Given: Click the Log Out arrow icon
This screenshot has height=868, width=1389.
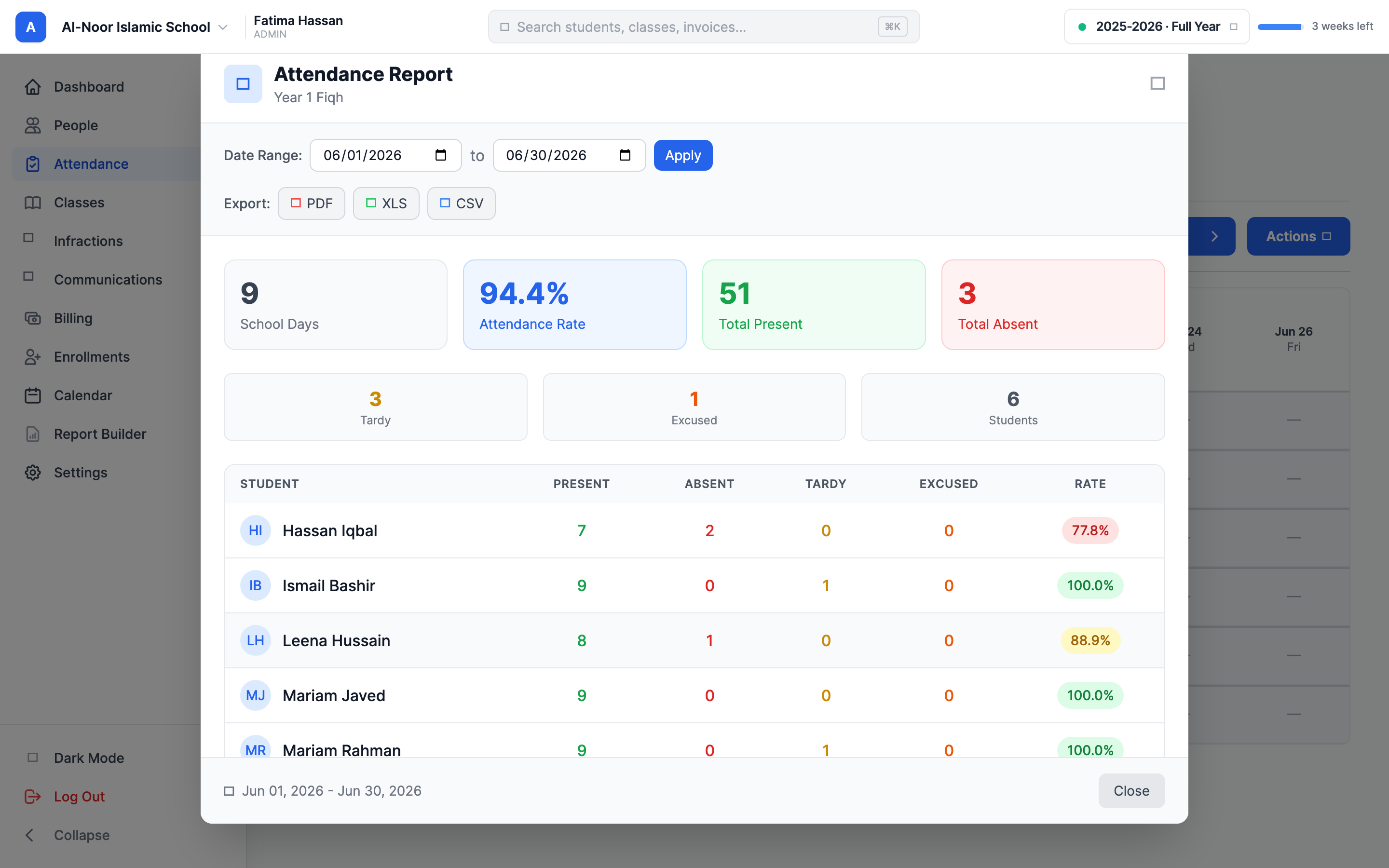Looking at the screenshot, I should tap(33, 796).
